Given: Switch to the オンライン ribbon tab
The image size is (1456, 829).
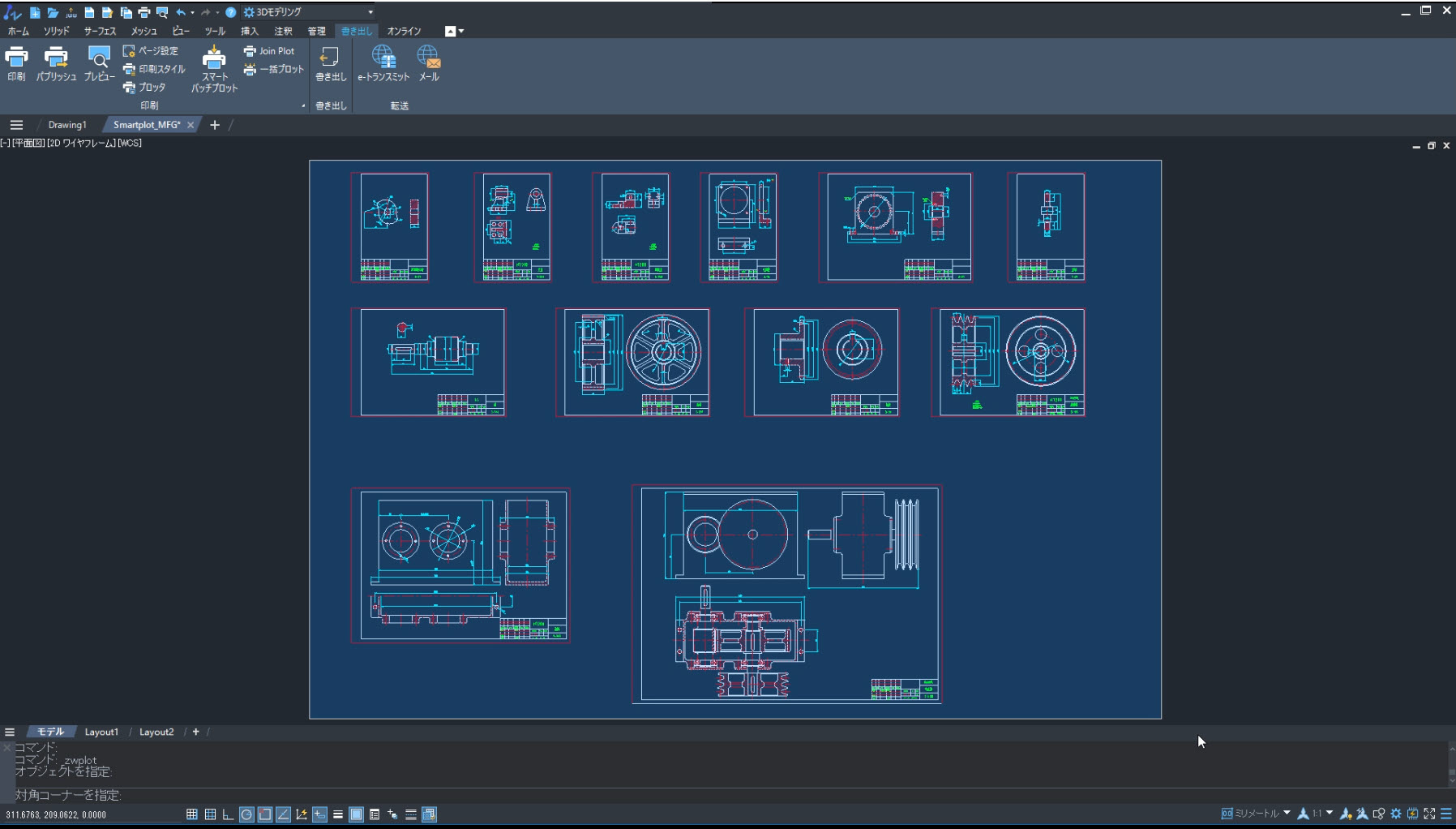Looking at the screenshot, I should click(x=404, y=31).
